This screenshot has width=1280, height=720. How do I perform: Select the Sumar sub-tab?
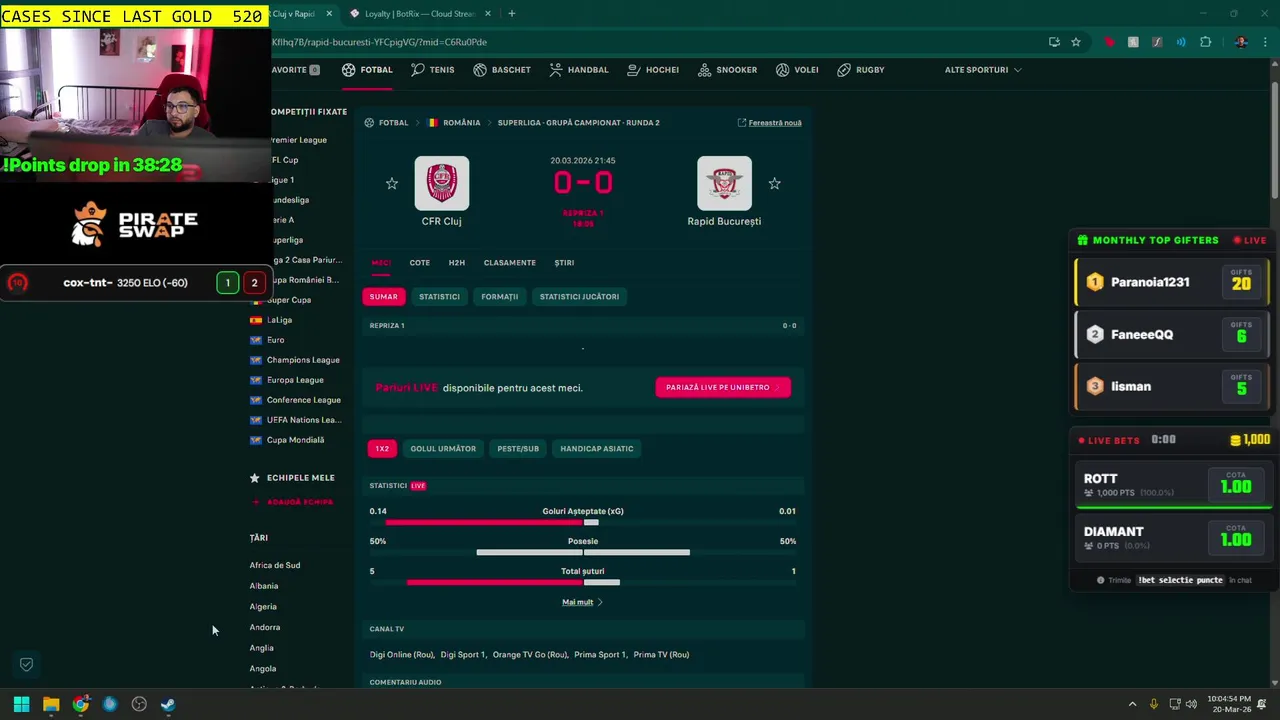click(383, 297)
